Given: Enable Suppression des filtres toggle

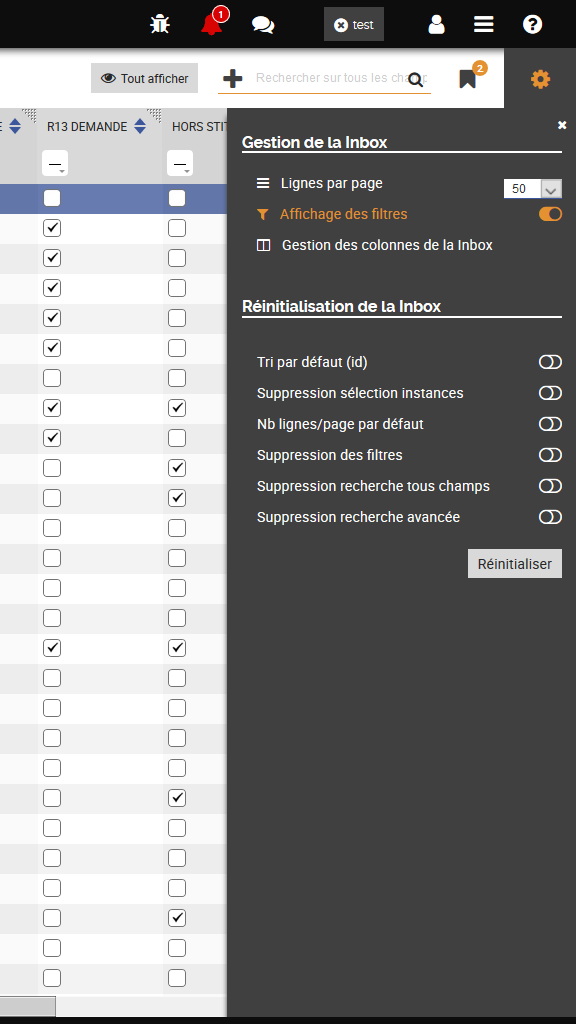Looking at the screenshot, I should pos(551,455).
